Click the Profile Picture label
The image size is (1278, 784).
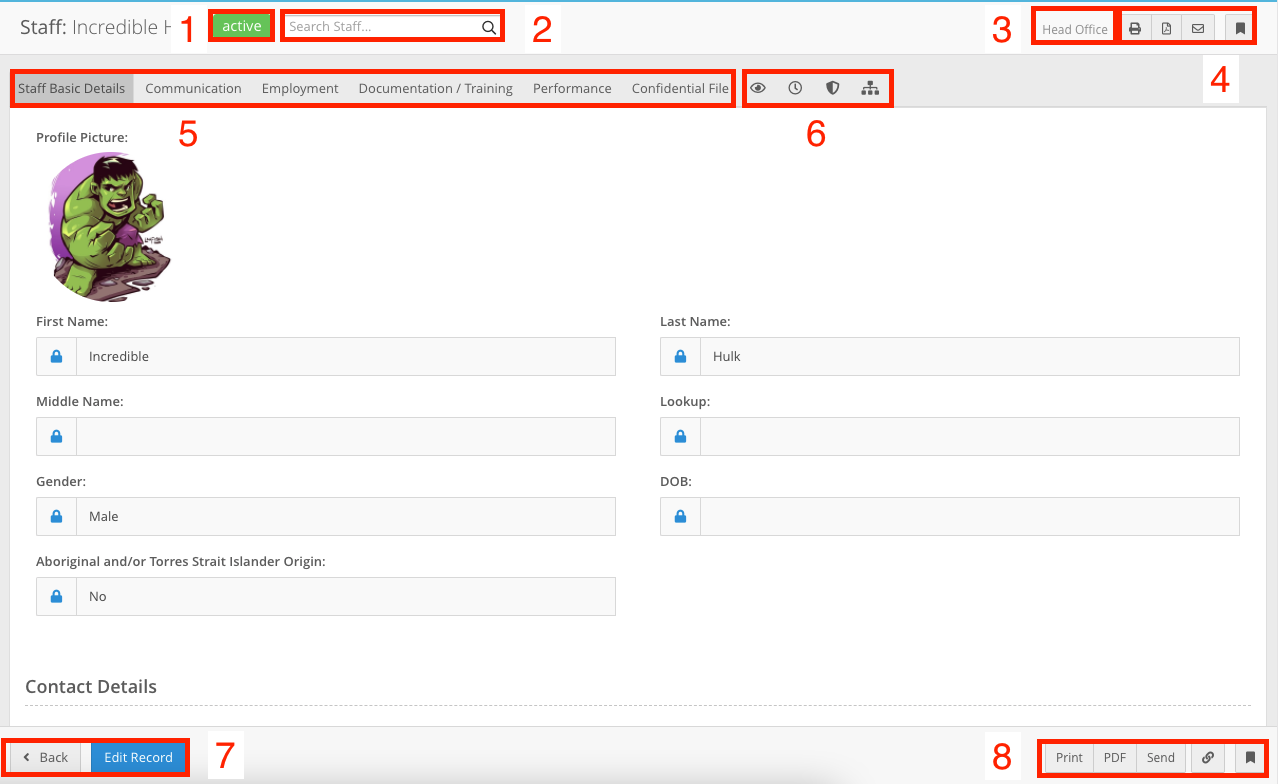82,137
